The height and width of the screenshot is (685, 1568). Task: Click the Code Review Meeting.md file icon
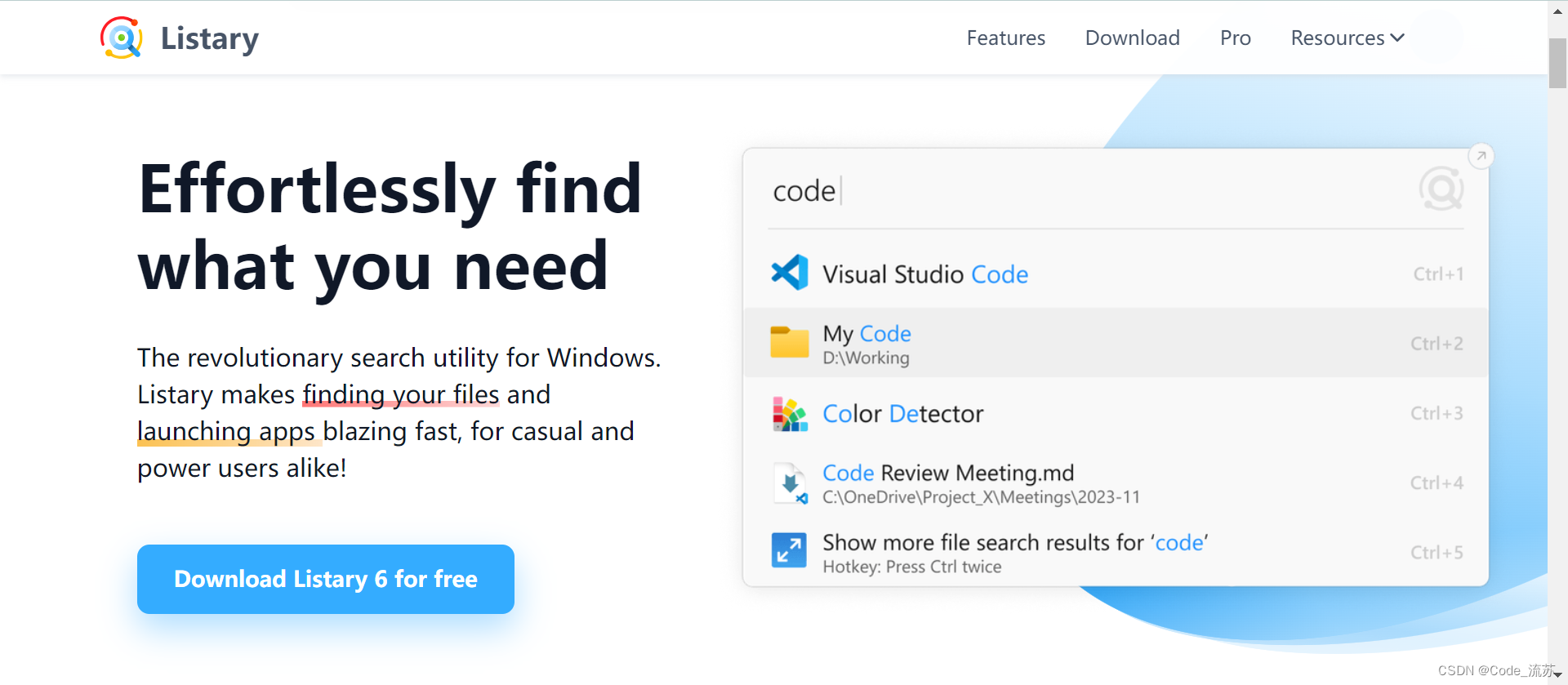click(x=790, y=483)
